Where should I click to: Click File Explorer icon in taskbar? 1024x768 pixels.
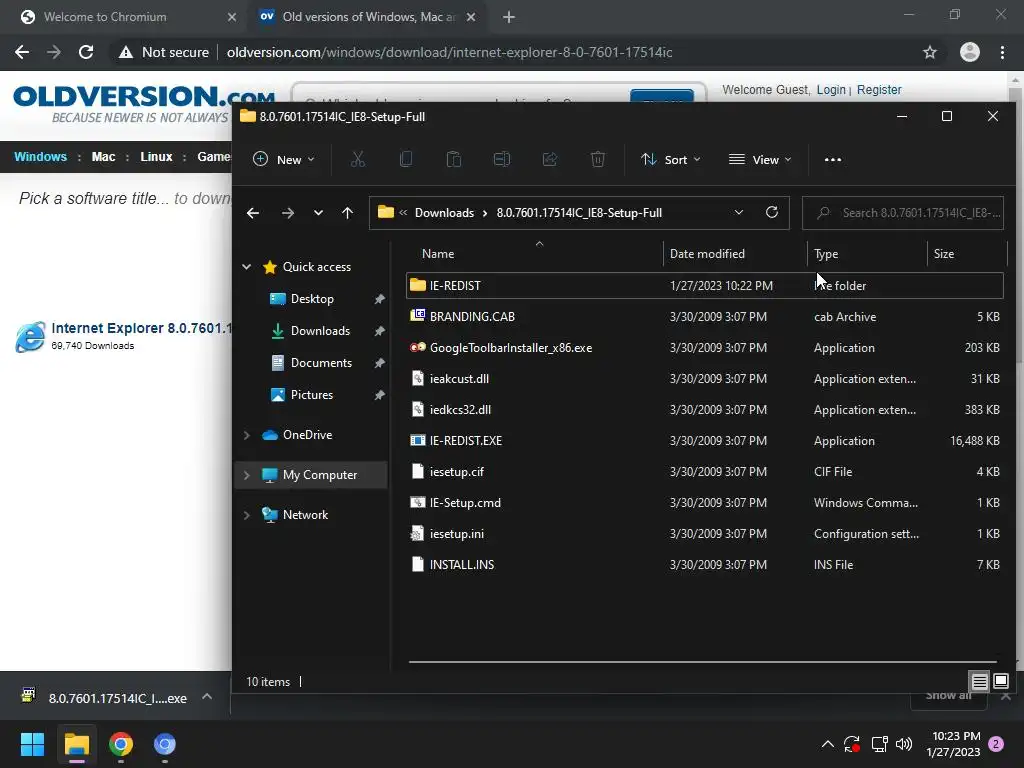(x=76, y=744)
